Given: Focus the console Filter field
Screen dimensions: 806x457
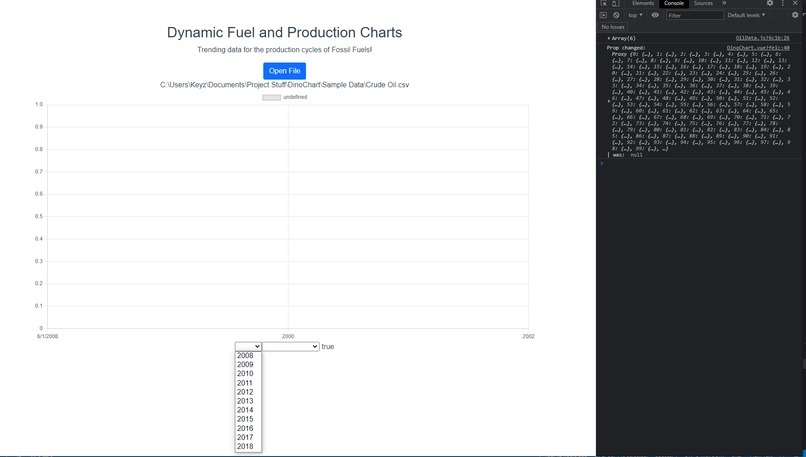Looking at the screenshot, I should pos(694,15).
